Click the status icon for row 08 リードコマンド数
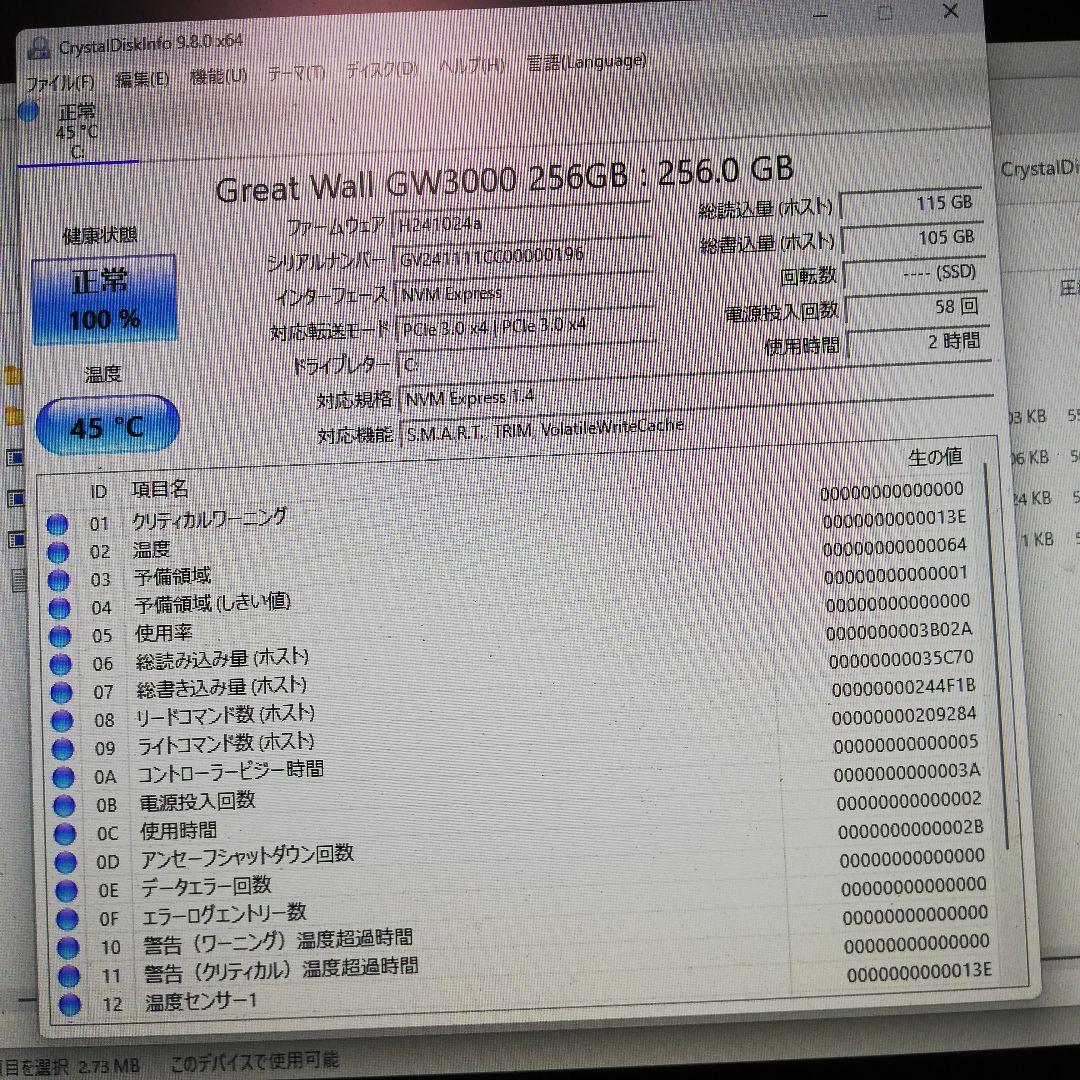The image size is (1080, 1080). 62,720
